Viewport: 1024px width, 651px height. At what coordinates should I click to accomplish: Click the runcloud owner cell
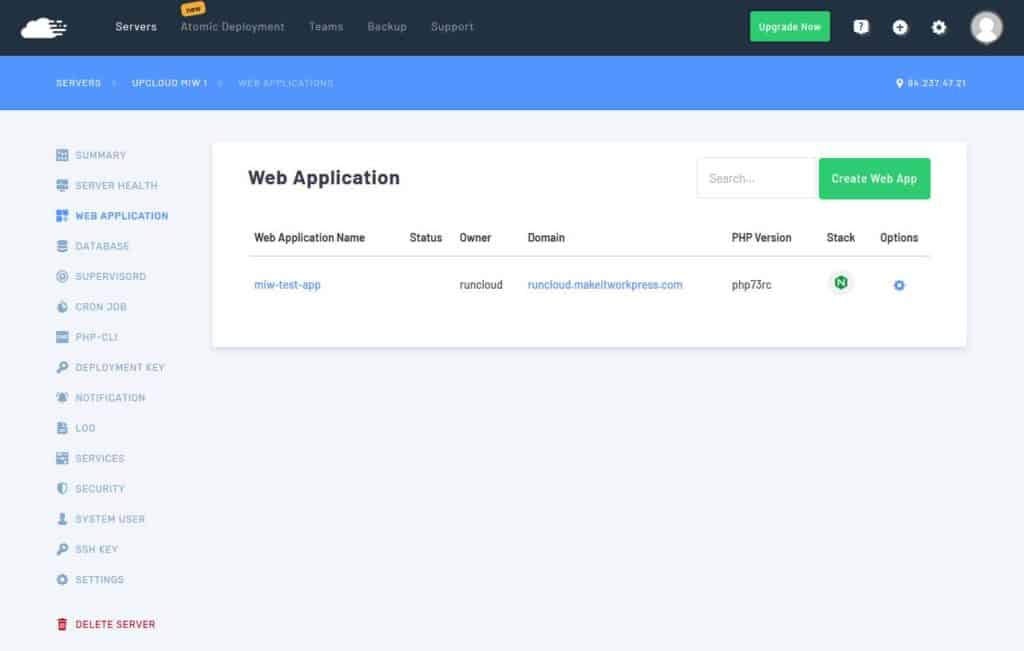pyautogui.click(x=481, y=285)
